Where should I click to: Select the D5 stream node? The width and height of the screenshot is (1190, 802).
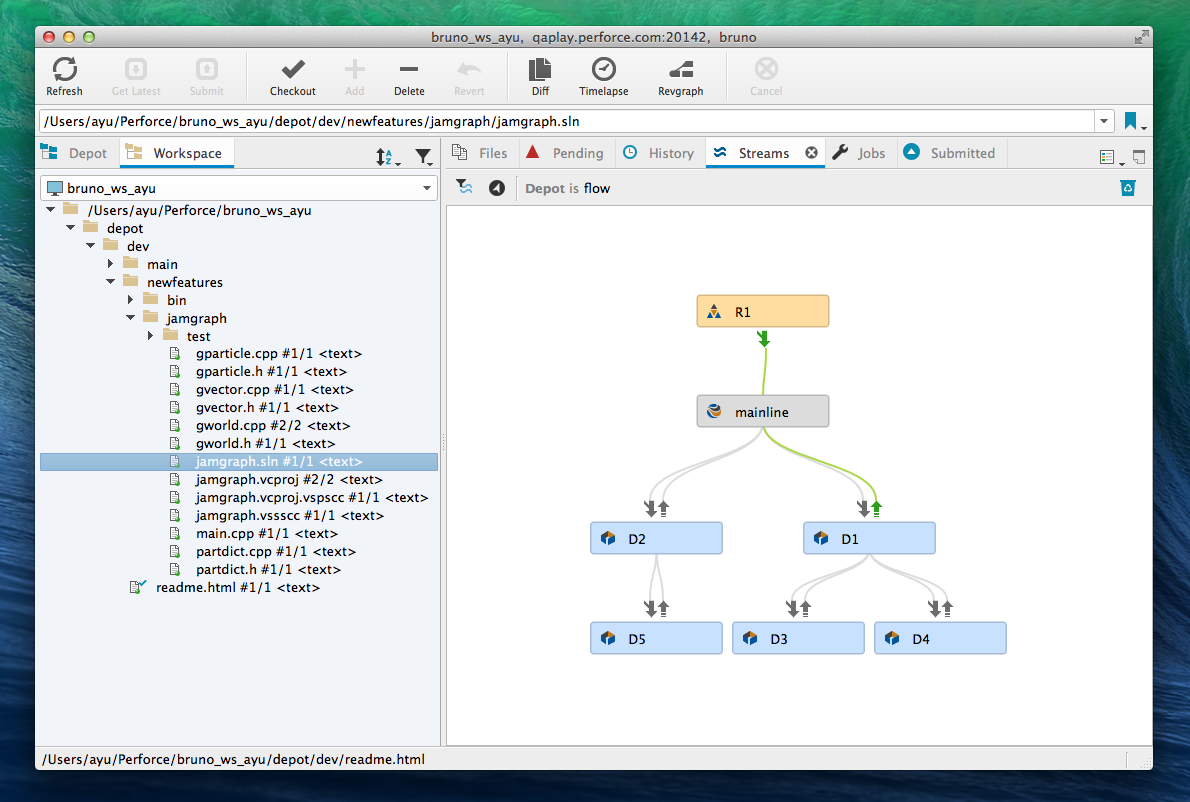click(656, 638)
